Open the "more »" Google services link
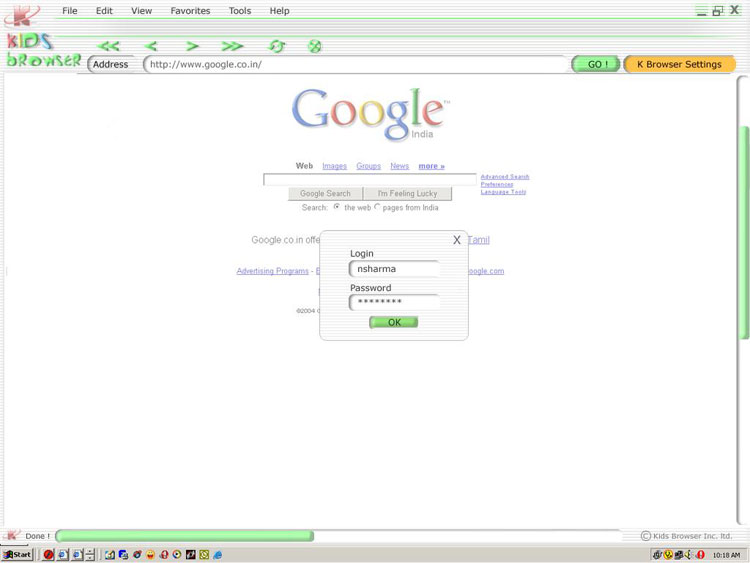 coord(431,166)
